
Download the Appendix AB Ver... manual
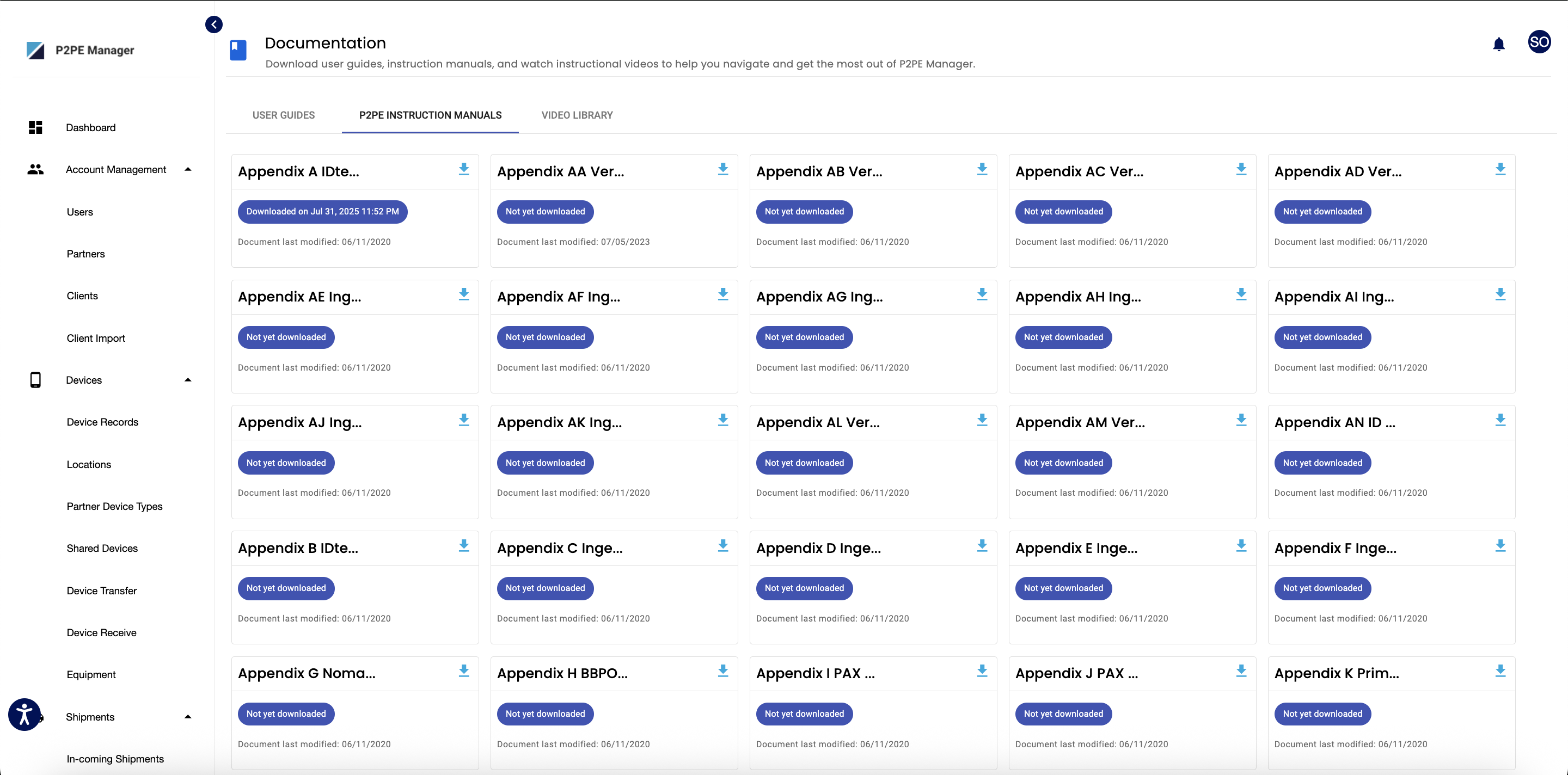tap(982, 169)
